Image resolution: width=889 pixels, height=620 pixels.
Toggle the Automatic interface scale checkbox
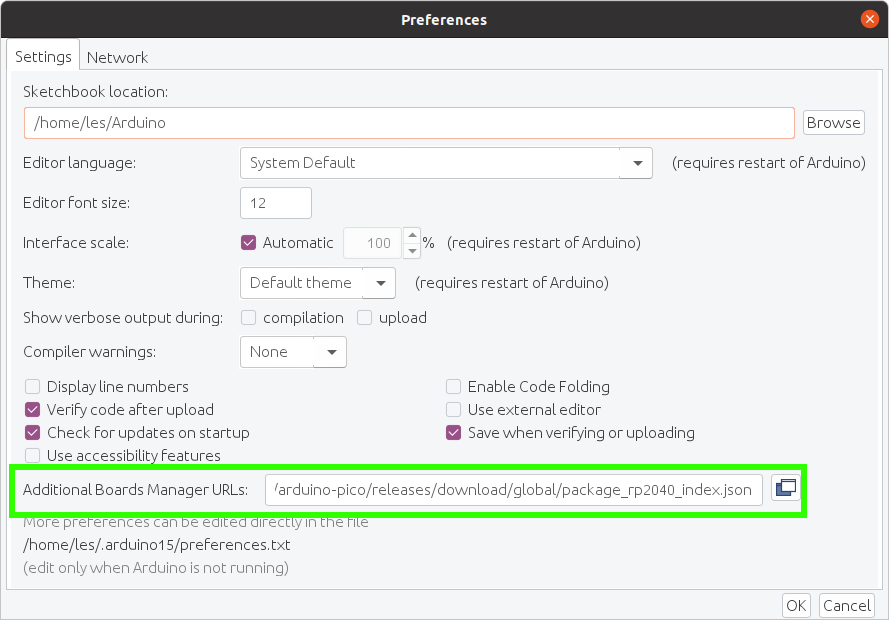pos(249,242)
